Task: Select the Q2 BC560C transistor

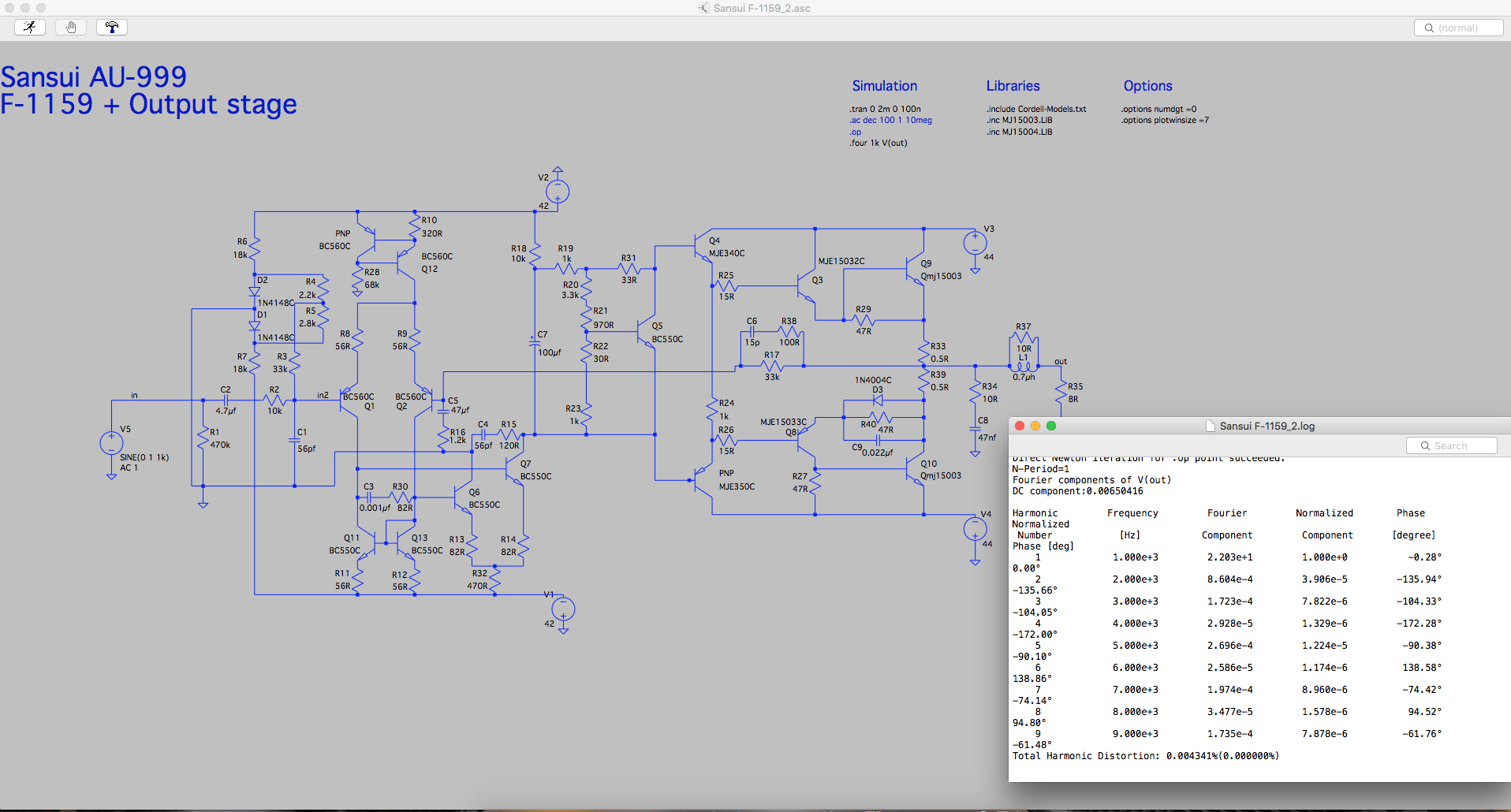Action: tap(423, 400)
